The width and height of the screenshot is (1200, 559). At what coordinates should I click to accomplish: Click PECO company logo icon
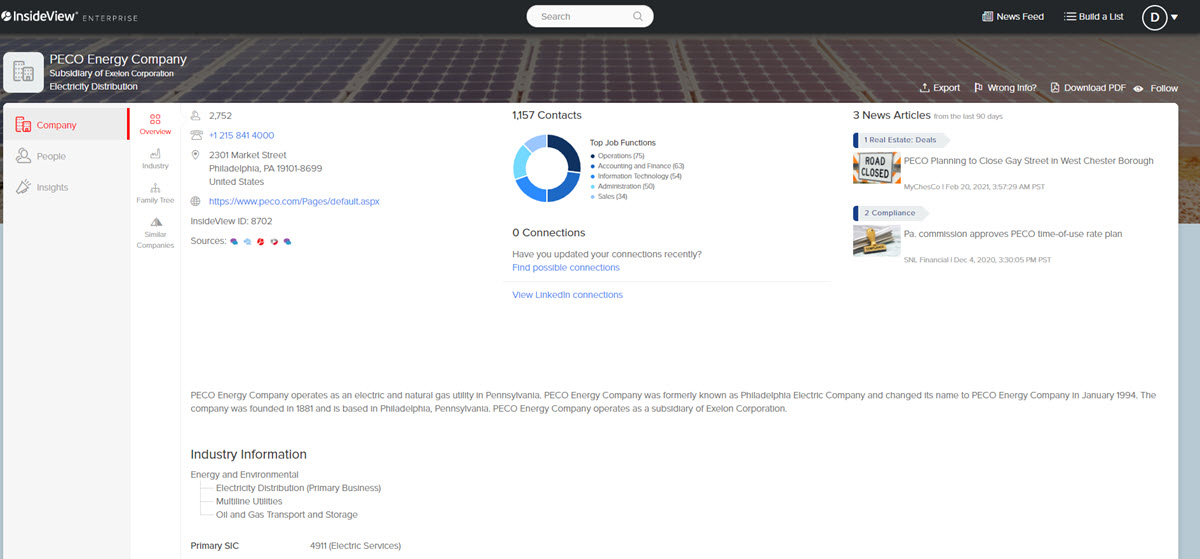pyautogui.click(x=24, y=73)
